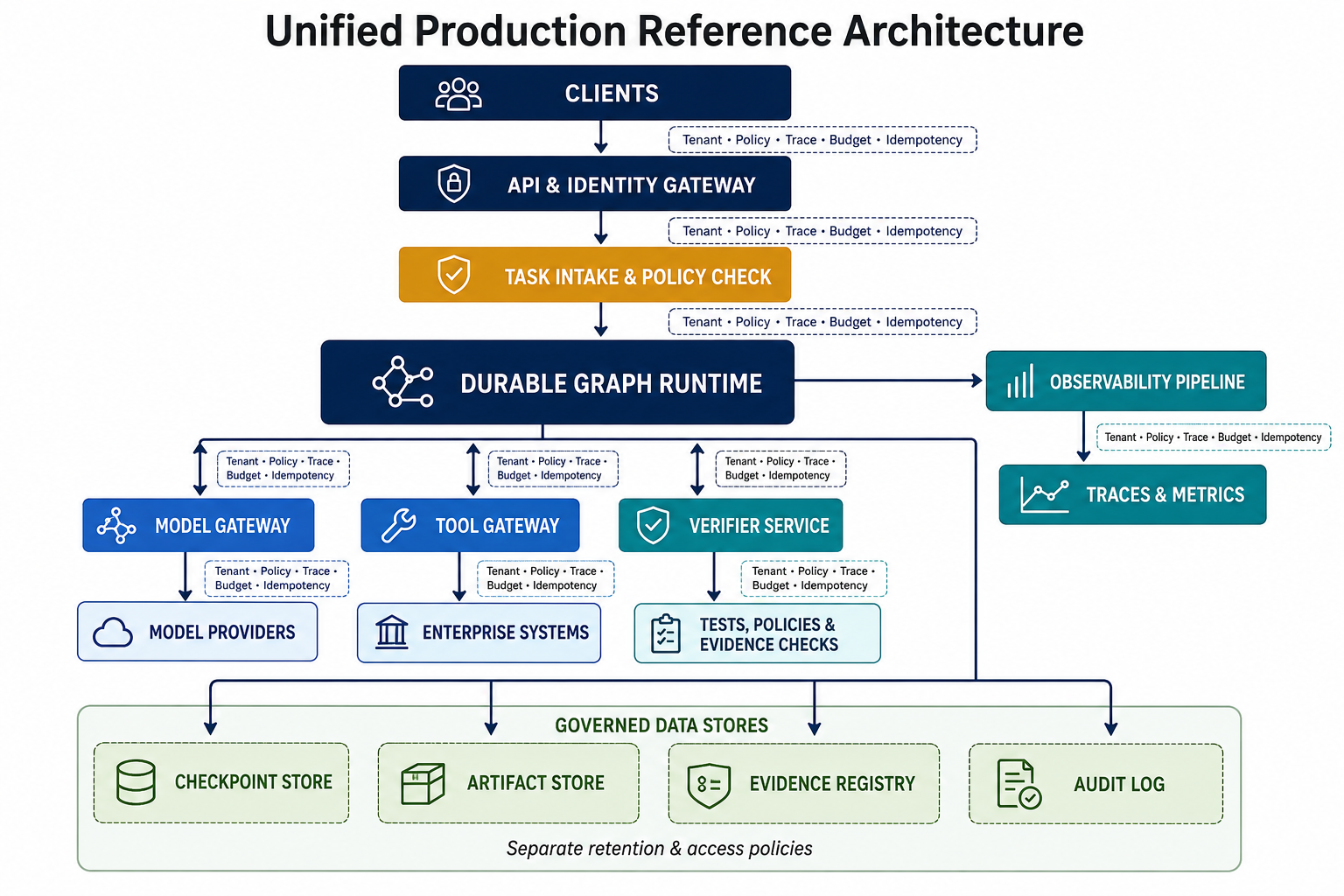Click the "TOOL GATEWAY" label
The height and width of the screenshot is (896, 1344).
point(497,526)
